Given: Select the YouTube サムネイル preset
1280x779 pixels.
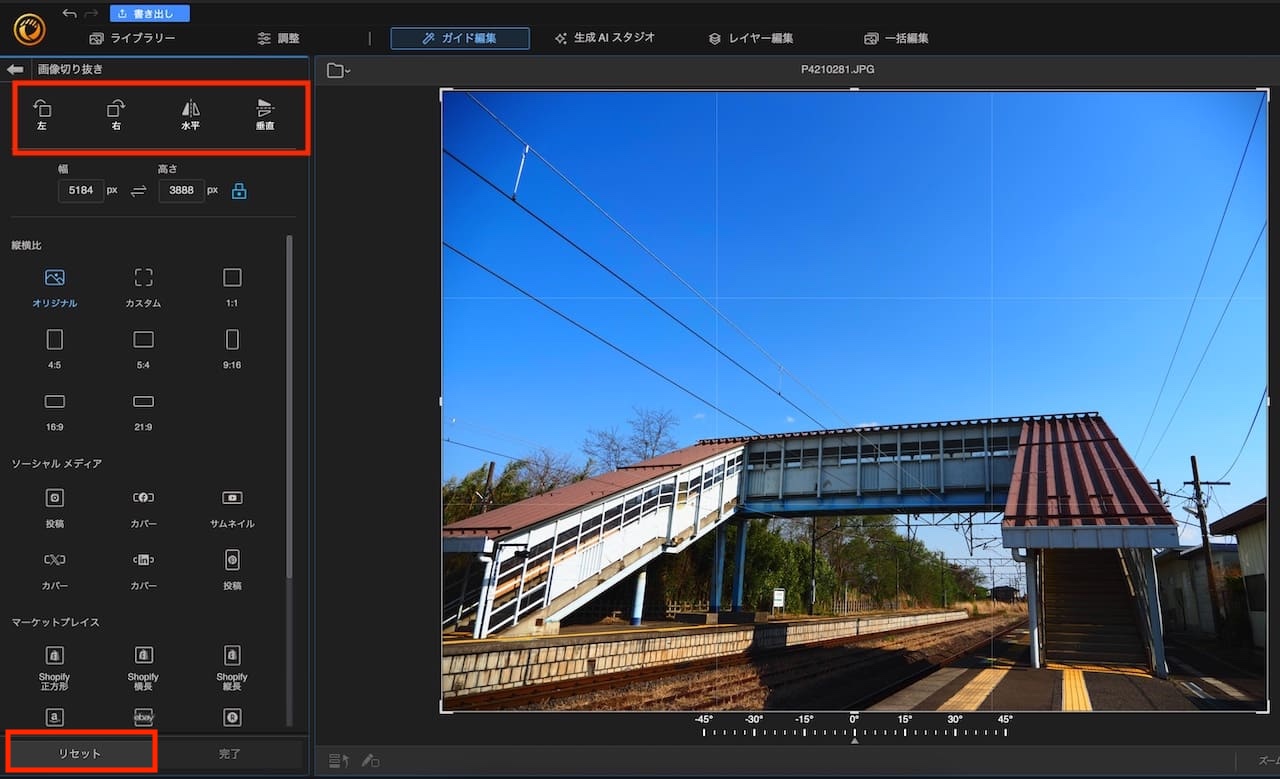Looking at the screenshot, I should pyautogui.click(x=232, y=508).
